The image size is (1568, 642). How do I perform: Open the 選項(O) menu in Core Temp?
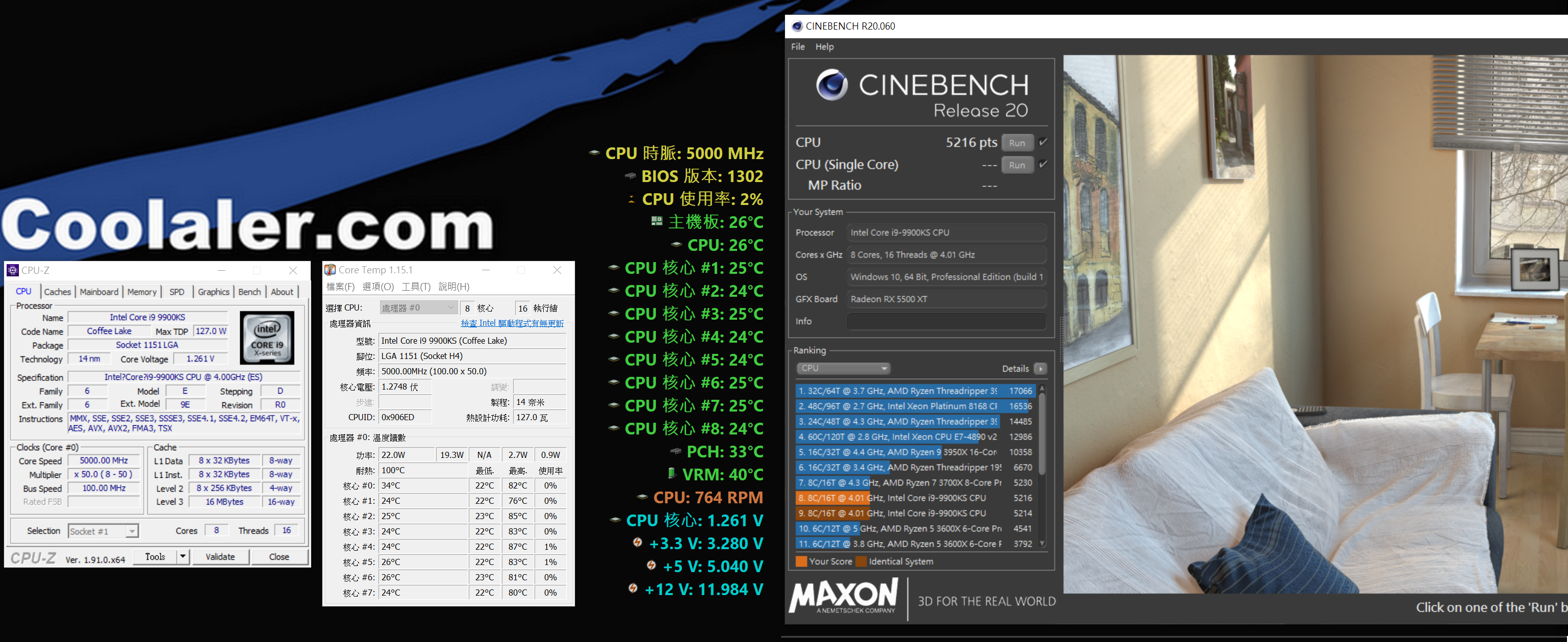378,287
